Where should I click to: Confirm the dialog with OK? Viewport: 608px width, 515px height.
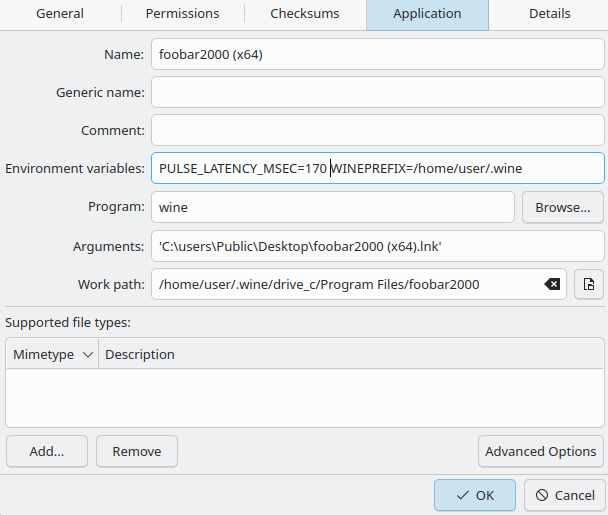coord(475,495)
